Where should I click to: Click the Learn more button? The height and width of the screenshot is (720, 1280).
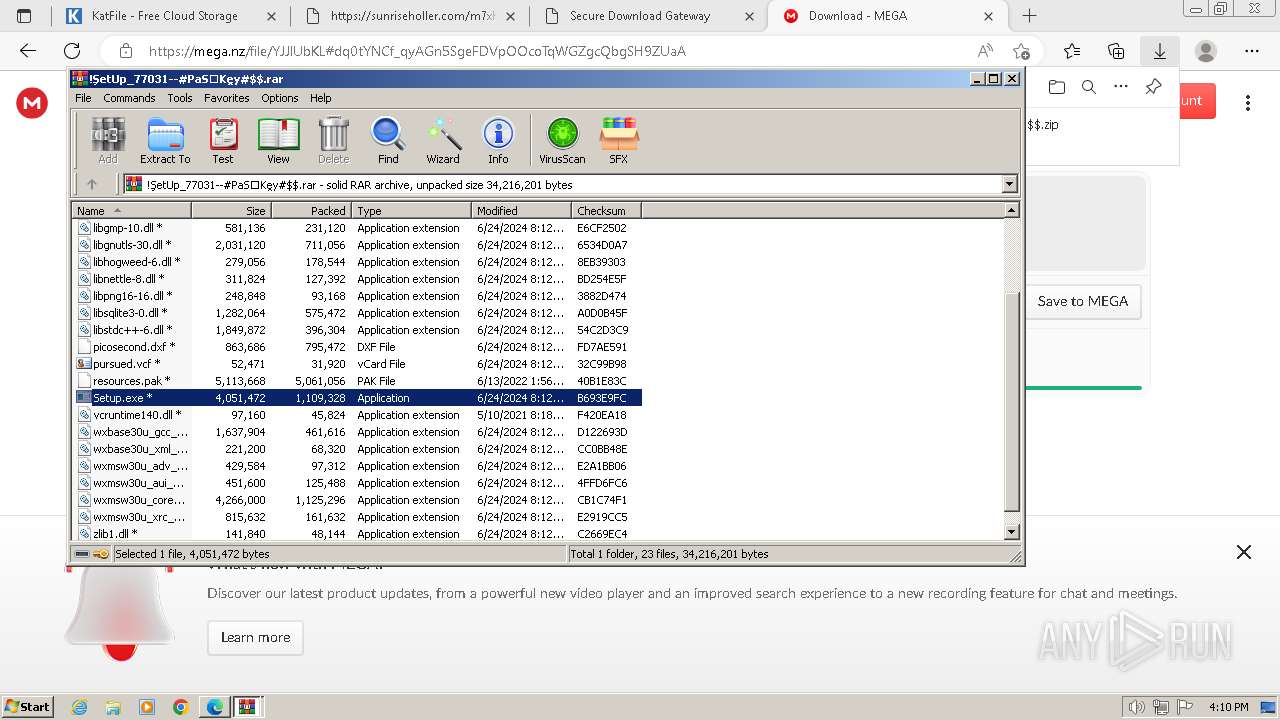point(255,638)
